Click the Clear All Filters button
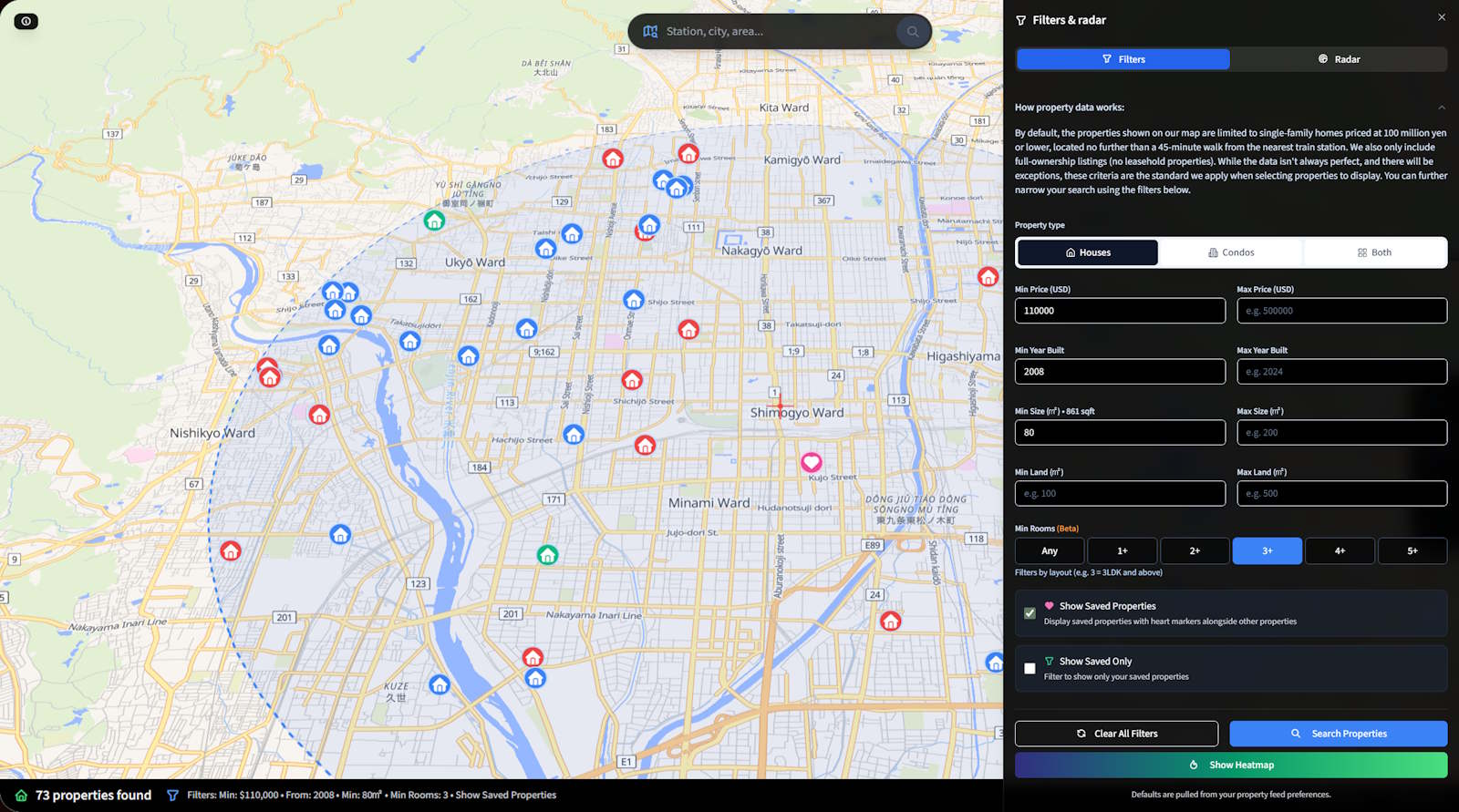Image resolution: width=1459 pixels, height=812 pixels. (x=1116, y=734)
